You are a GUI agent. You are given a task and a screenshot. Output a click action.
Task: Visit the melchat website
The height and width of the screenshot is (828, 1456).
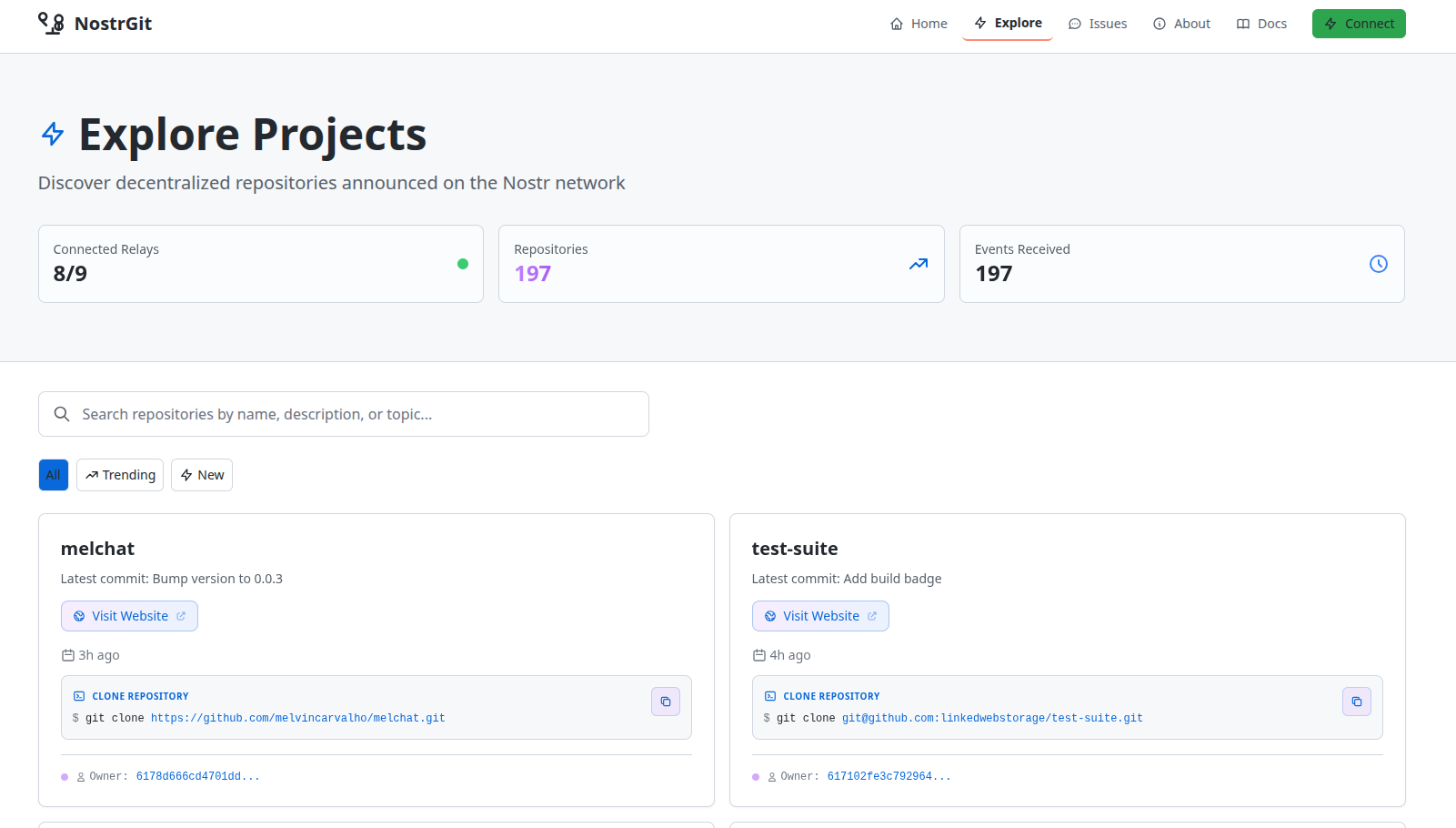pyautogui.click(x=129, y=616)
